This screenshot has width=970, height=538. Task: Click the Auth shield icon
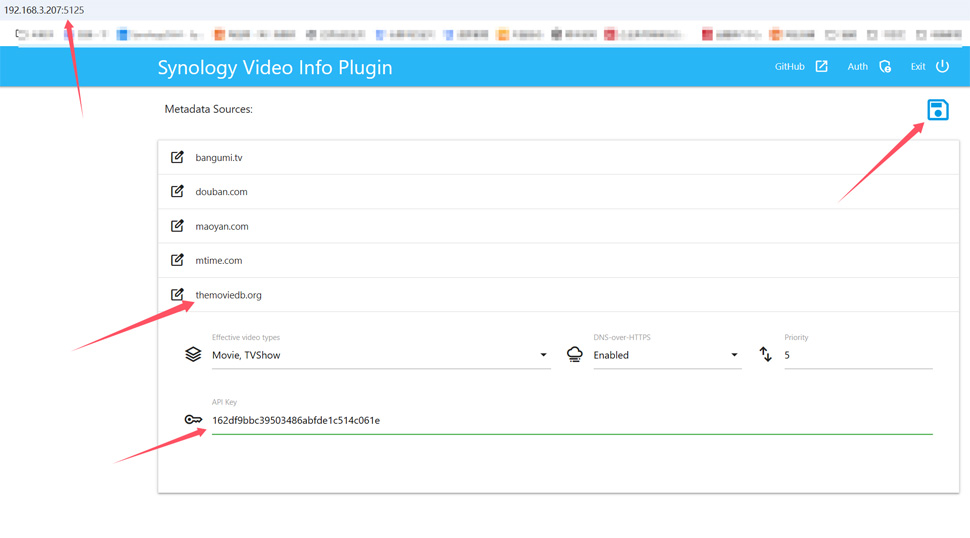click(885, 67)
